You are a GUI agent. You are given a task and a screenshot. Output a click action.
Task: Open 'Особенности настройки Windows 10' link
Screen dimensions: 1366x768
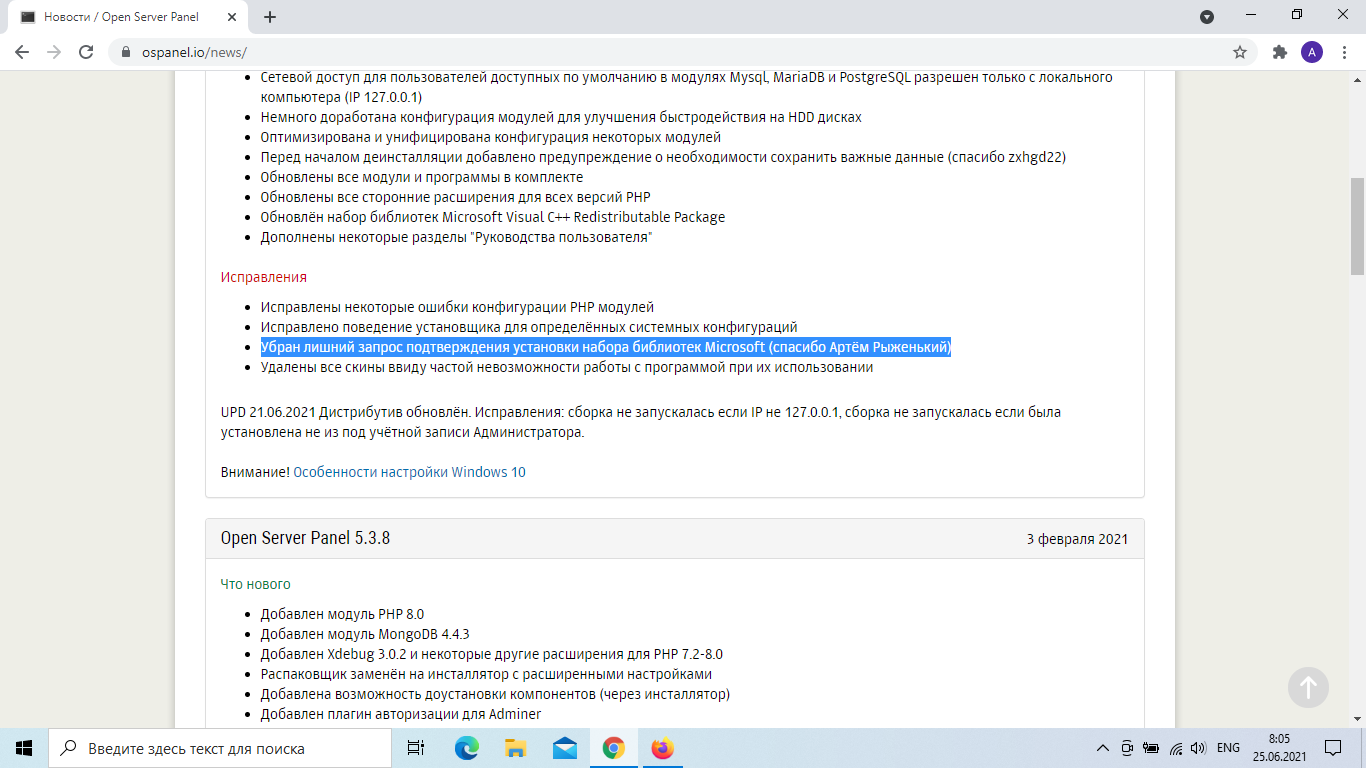click(x=409, y=472)
